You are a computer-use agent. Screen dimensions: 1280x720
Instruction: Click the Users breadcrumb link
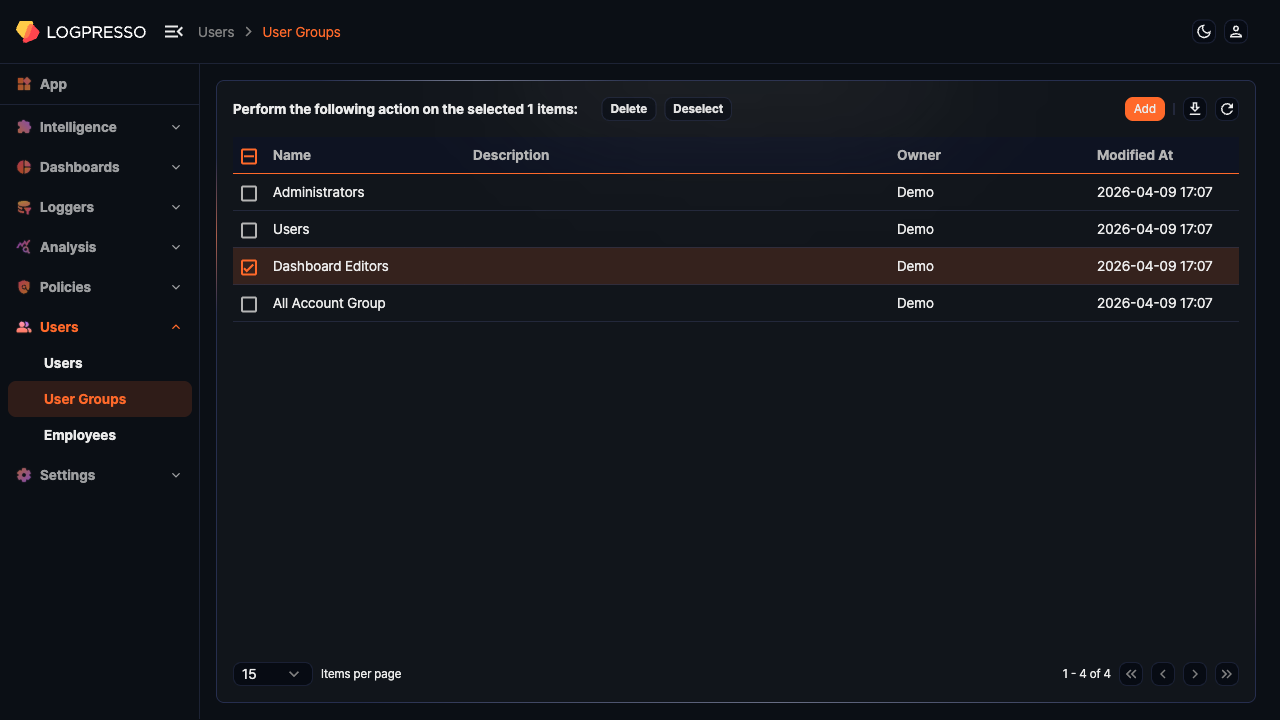pyautogui.click(x=216, y=32)
